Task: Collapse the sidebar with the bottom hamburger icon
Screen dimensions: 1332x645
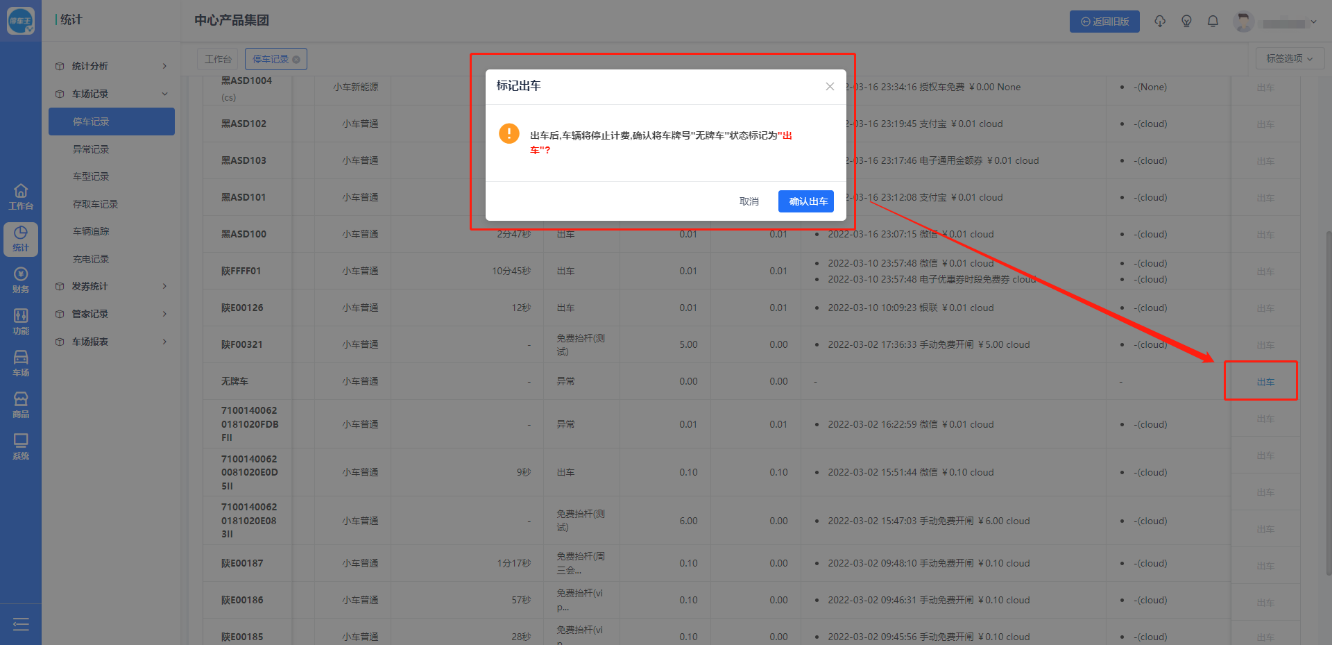Action: [21, 625]
